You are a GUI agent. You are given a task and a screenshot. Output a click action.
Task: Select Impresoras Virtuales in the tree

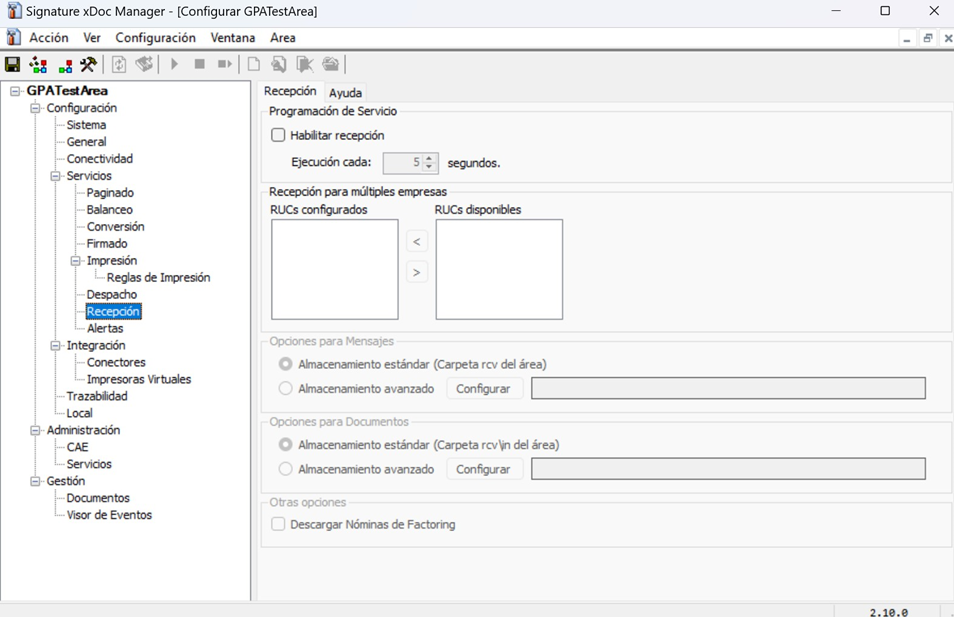click(x=139, y=380)
